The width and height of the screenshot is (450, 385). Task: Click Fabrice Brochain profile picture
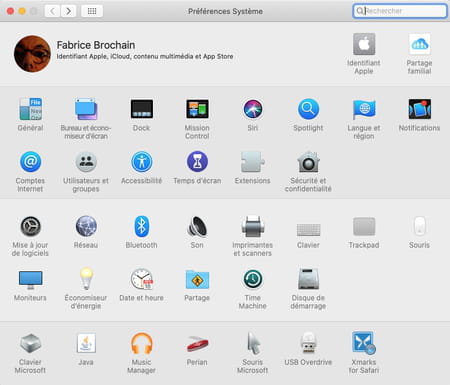coord(32,54)
